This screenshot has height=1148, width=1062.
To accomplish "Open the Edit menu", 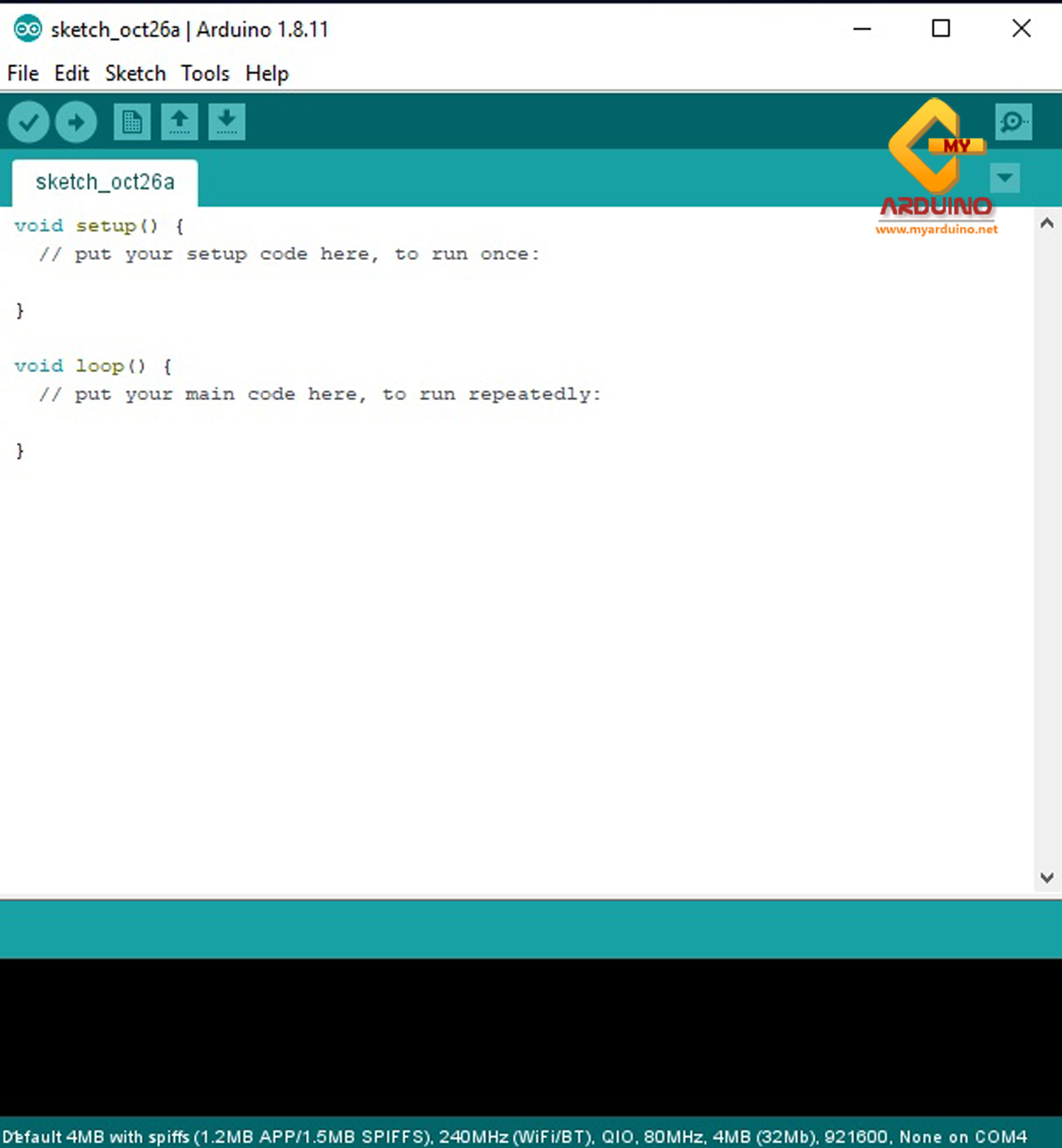I will point(72,74).
